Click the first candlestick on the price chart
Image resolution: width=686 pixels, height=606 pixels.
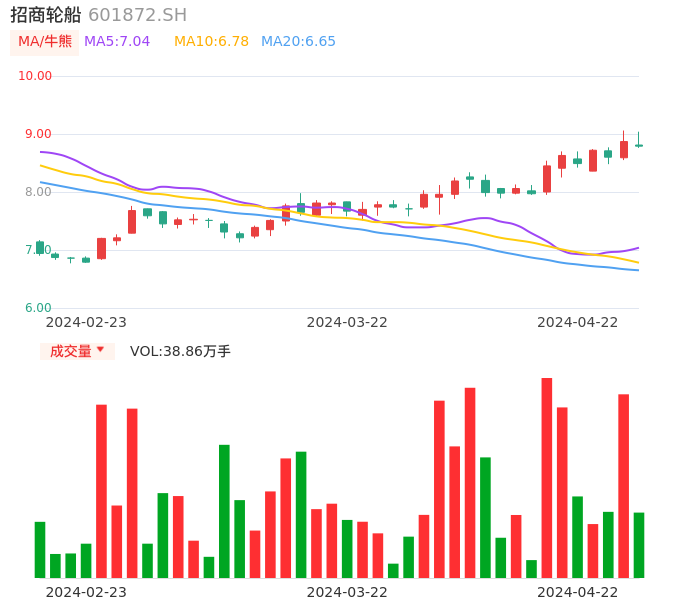pyautogui.click(x=40, y=248)
